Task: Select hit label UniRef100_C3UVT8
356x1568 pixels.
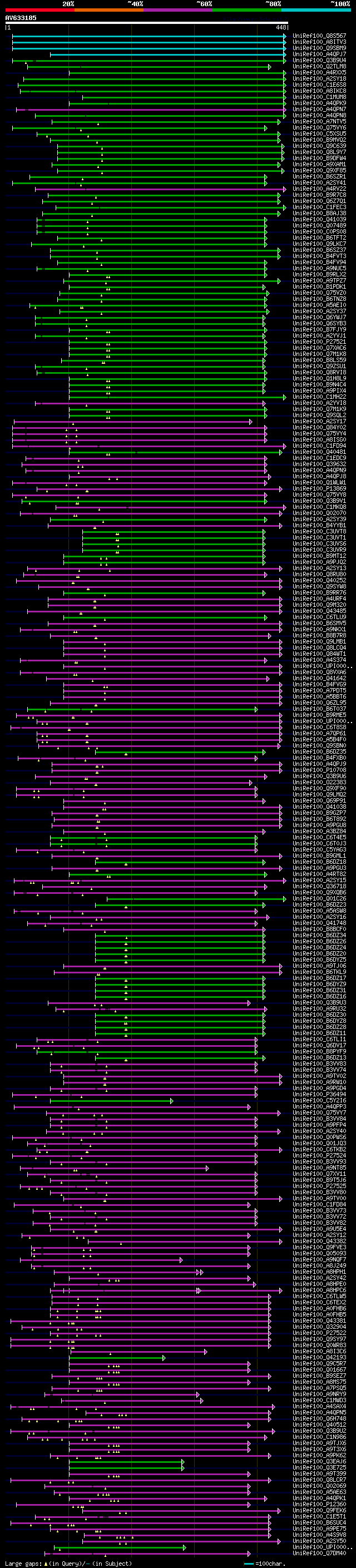Action: (x=319, y=531)
